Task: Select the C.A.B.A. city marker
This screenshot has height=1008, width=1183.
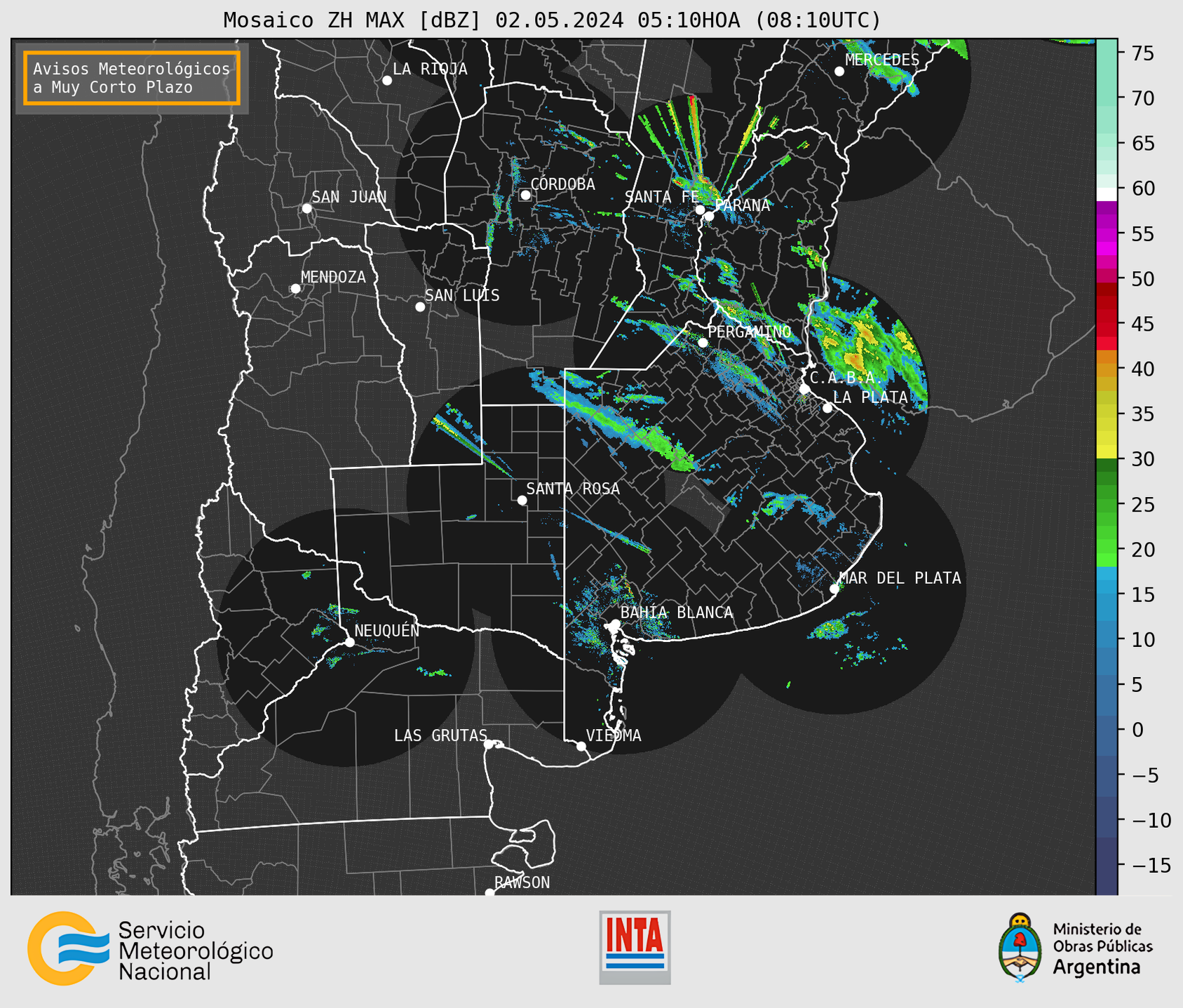Action: coord(804,389)
